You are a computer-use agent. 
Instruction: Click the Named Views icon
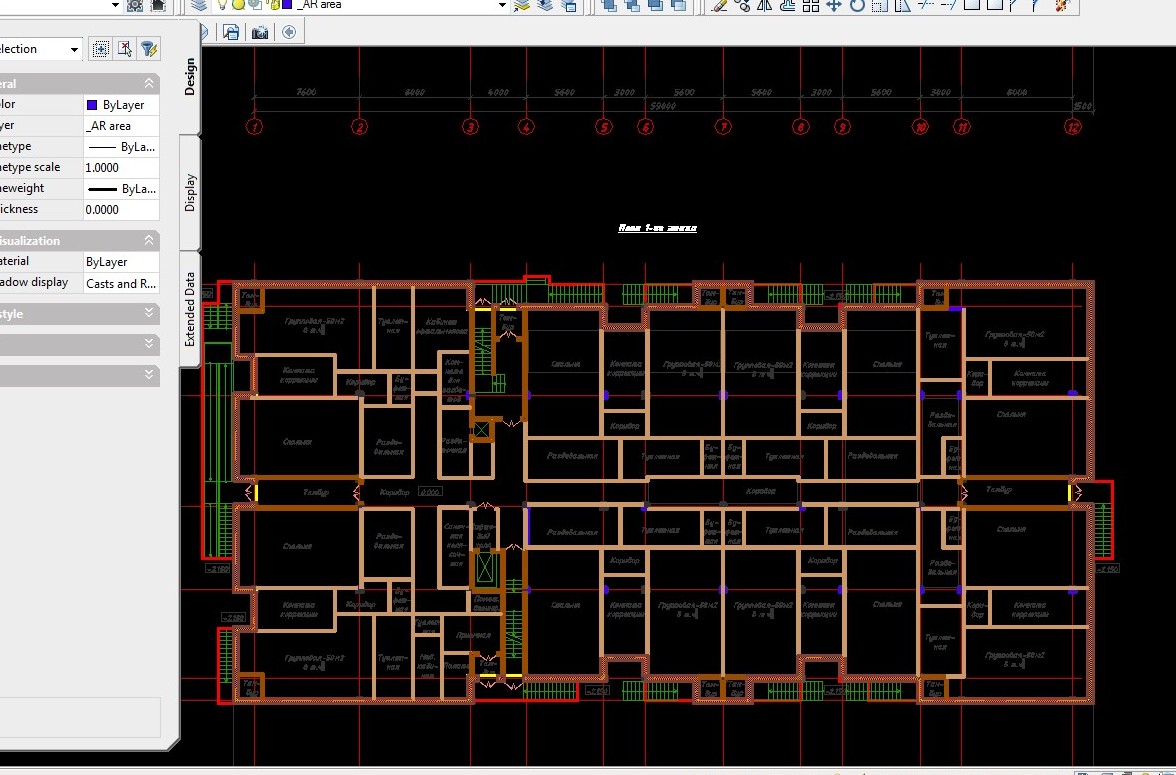(x=231, y=32)
